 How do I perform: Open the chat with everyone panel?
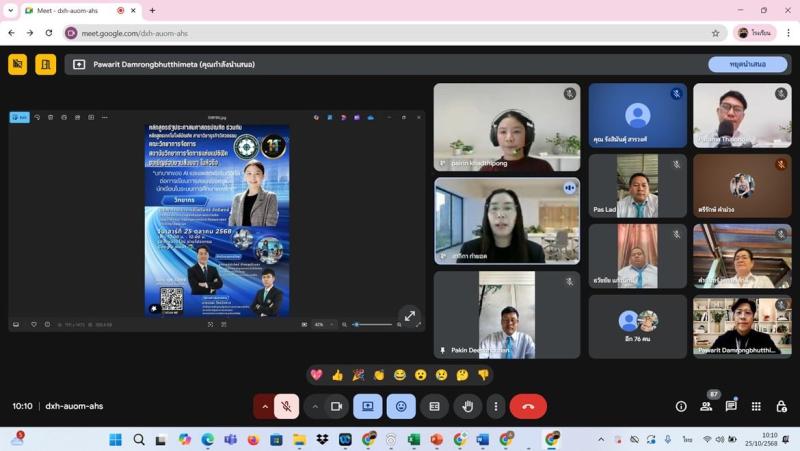[731, 406]
